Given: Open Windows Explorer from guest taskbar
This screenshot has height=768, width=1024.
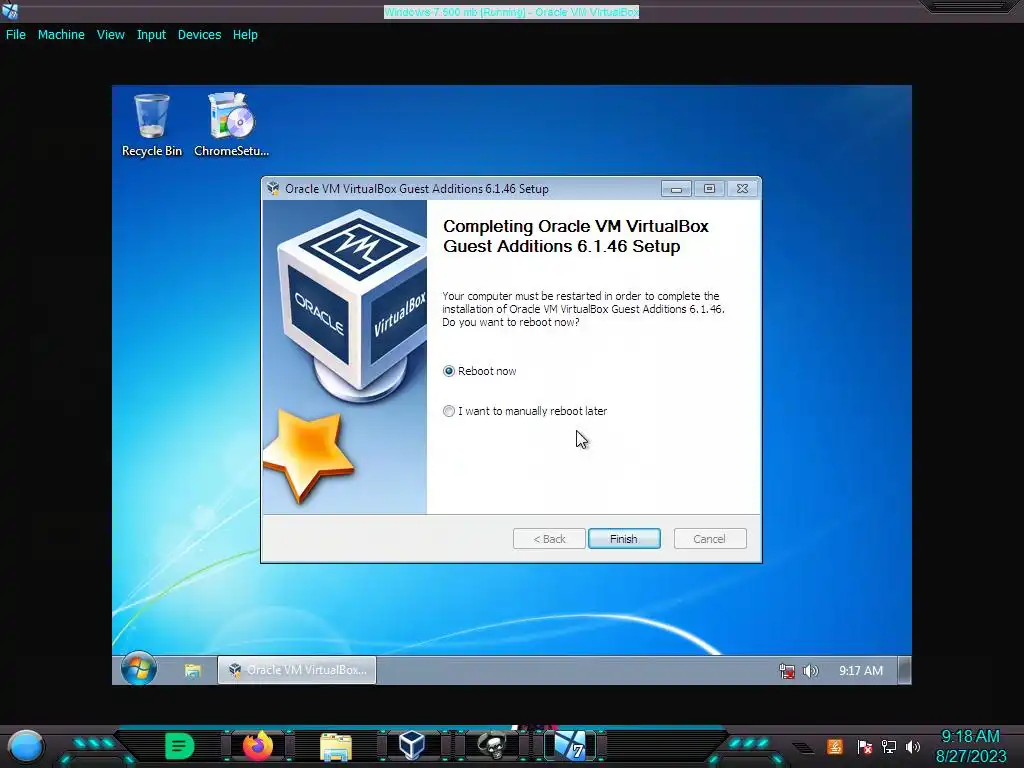Looking at the screenshot, I should [x=193, y=670].
